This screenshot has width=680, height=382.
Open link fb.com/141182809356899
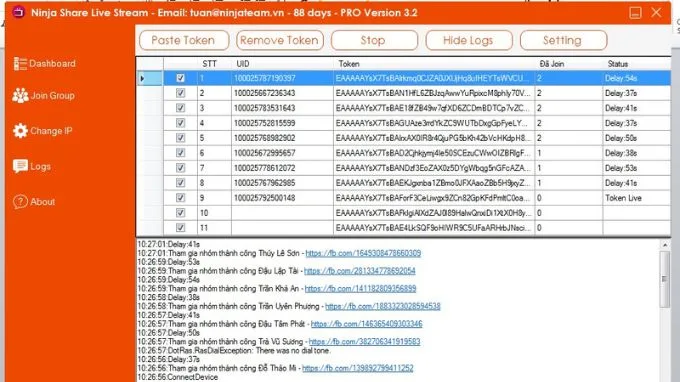[360, 288]
